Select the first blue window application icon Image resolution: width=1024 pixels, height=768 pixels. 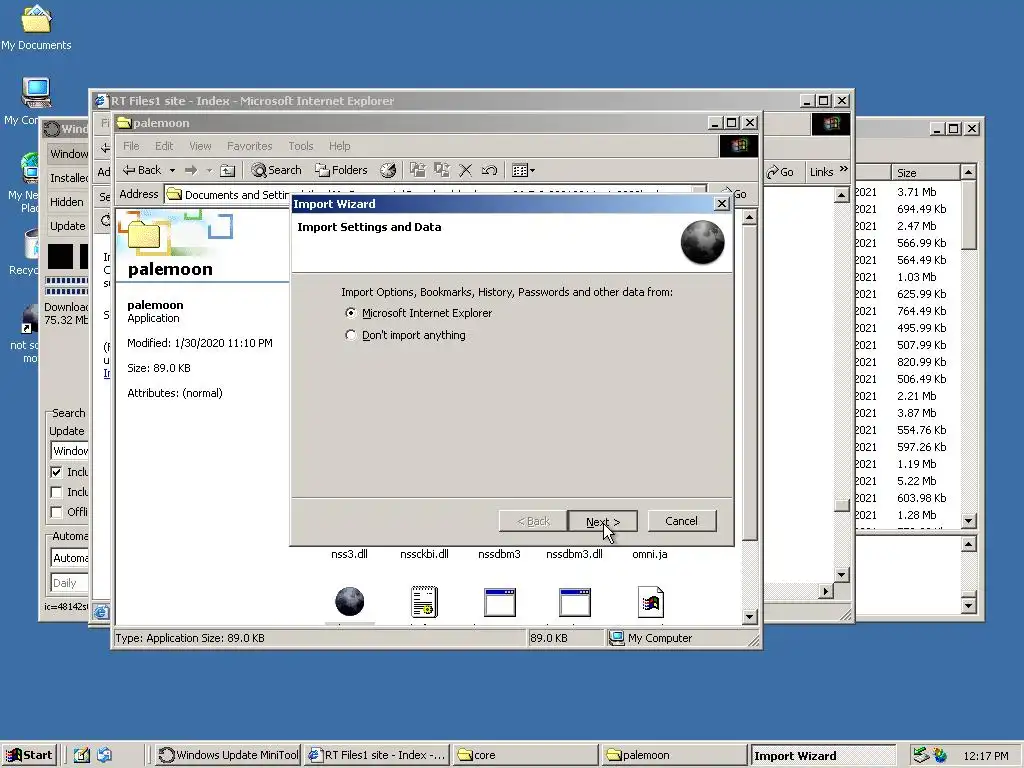click(500, 602)
